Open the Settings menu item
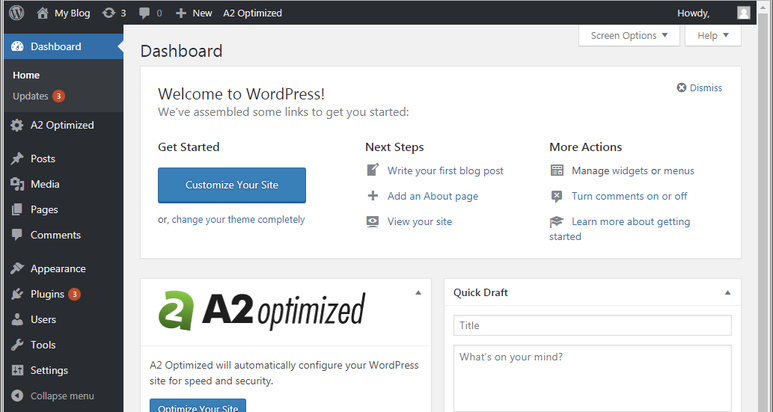 49,370
